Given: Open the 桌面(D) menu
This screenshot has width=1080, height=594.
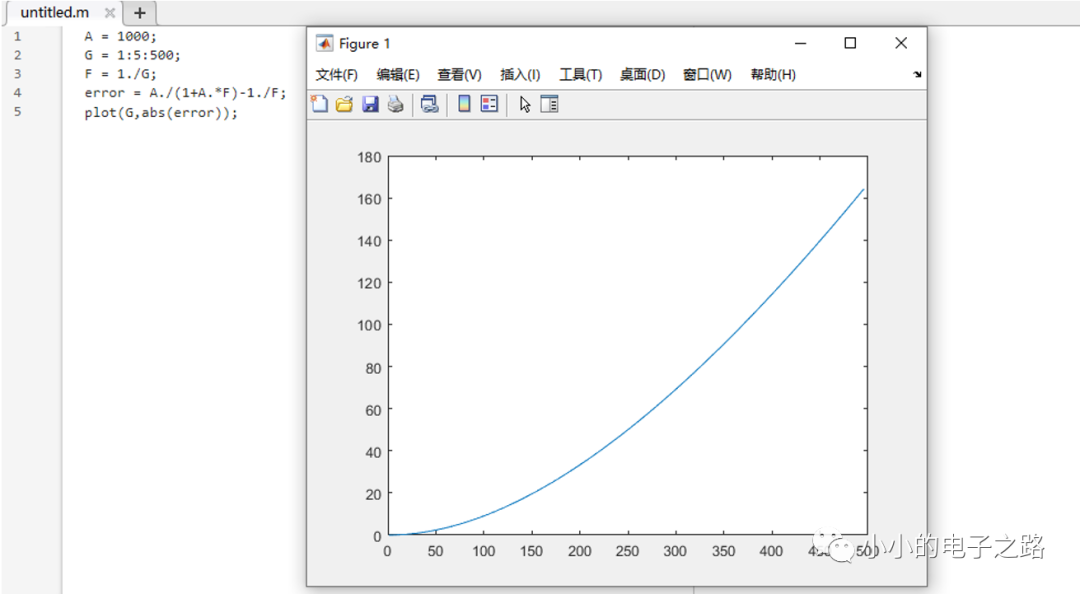Looking at the screenshot, I should (x=642, y=75).
